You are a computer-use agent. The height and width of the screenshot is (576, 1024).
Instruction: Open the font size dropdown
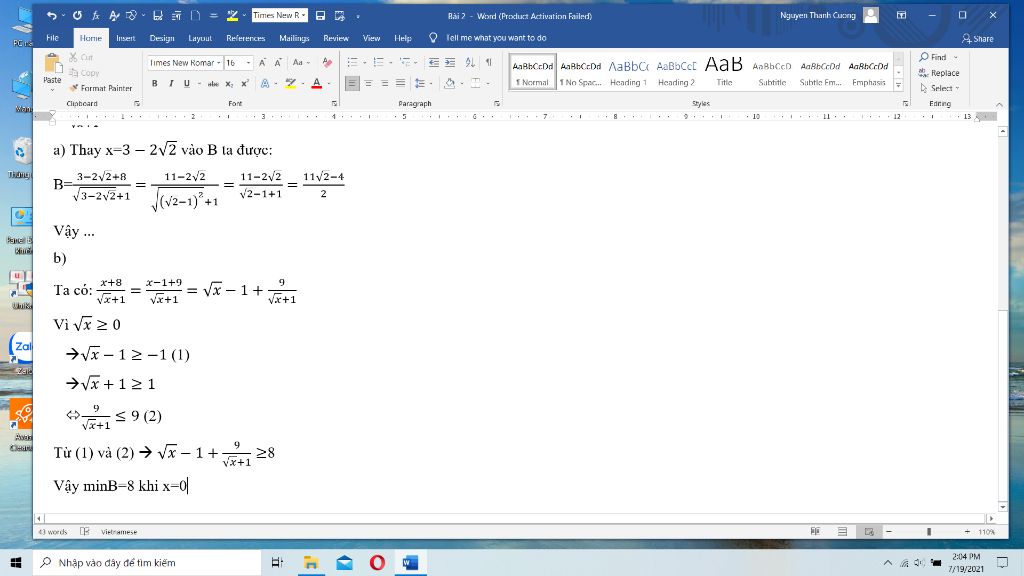pos(249,63)
